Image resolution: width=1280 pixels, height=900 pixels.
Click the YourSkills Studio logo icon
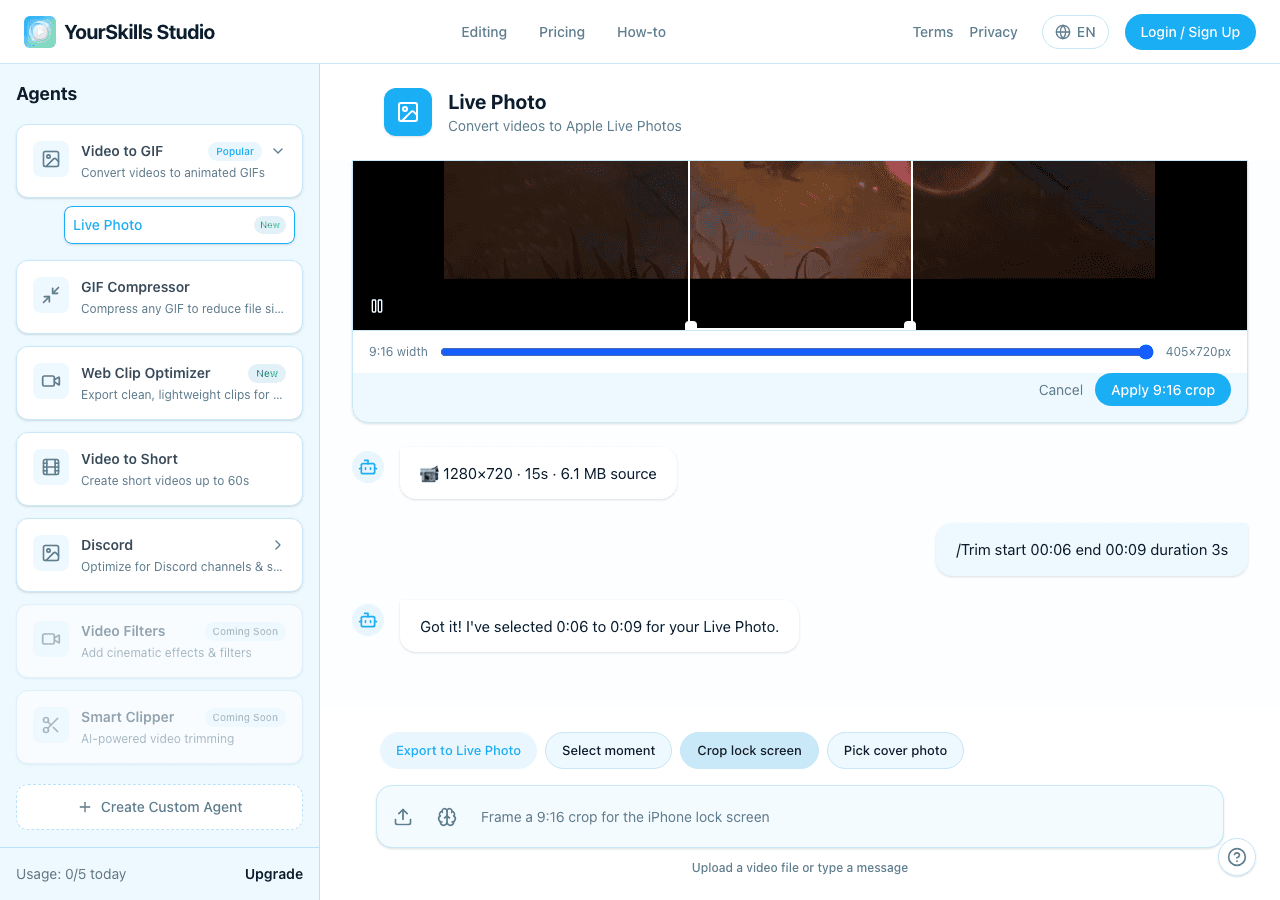[40, 32]
